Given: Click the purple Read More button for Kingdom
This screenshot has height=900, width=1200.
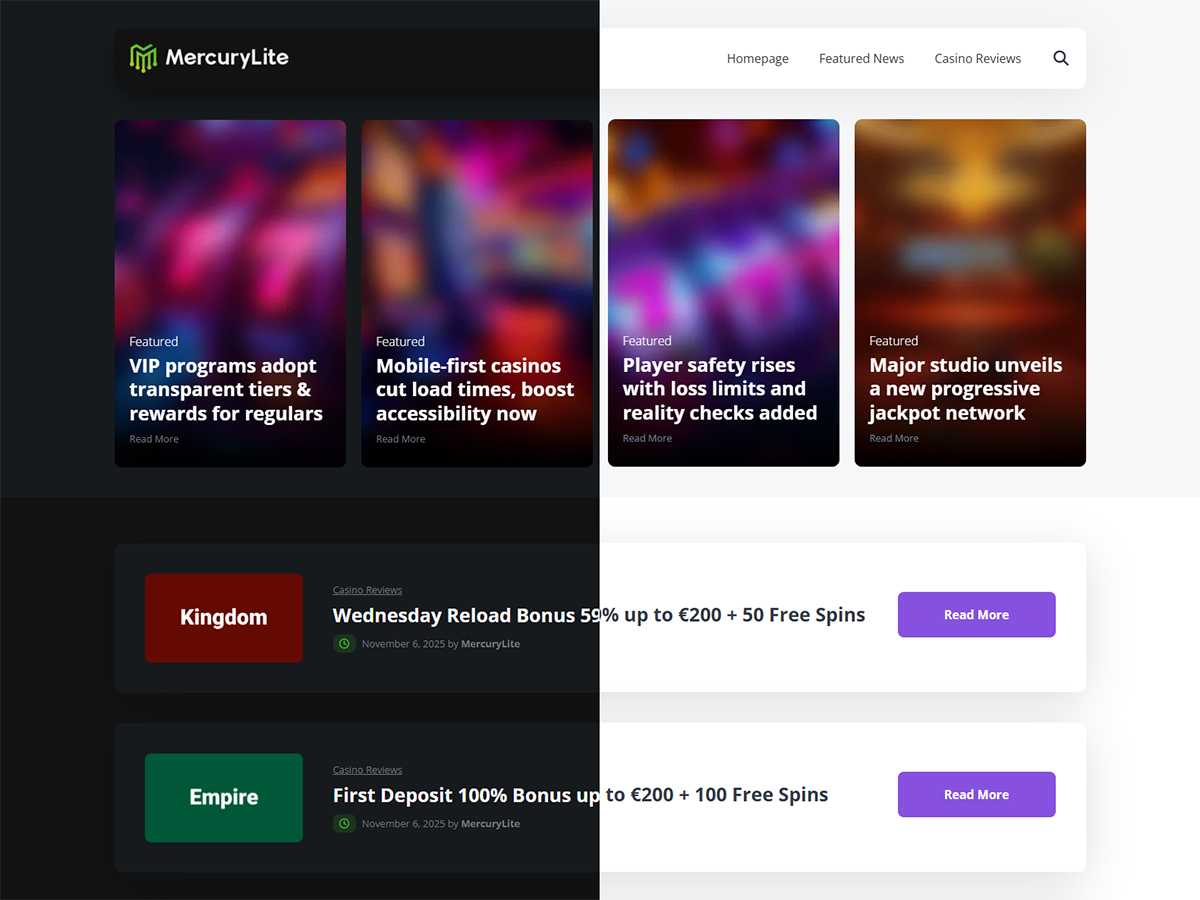Looking at the screenshot, I should (x=976, y=614).
